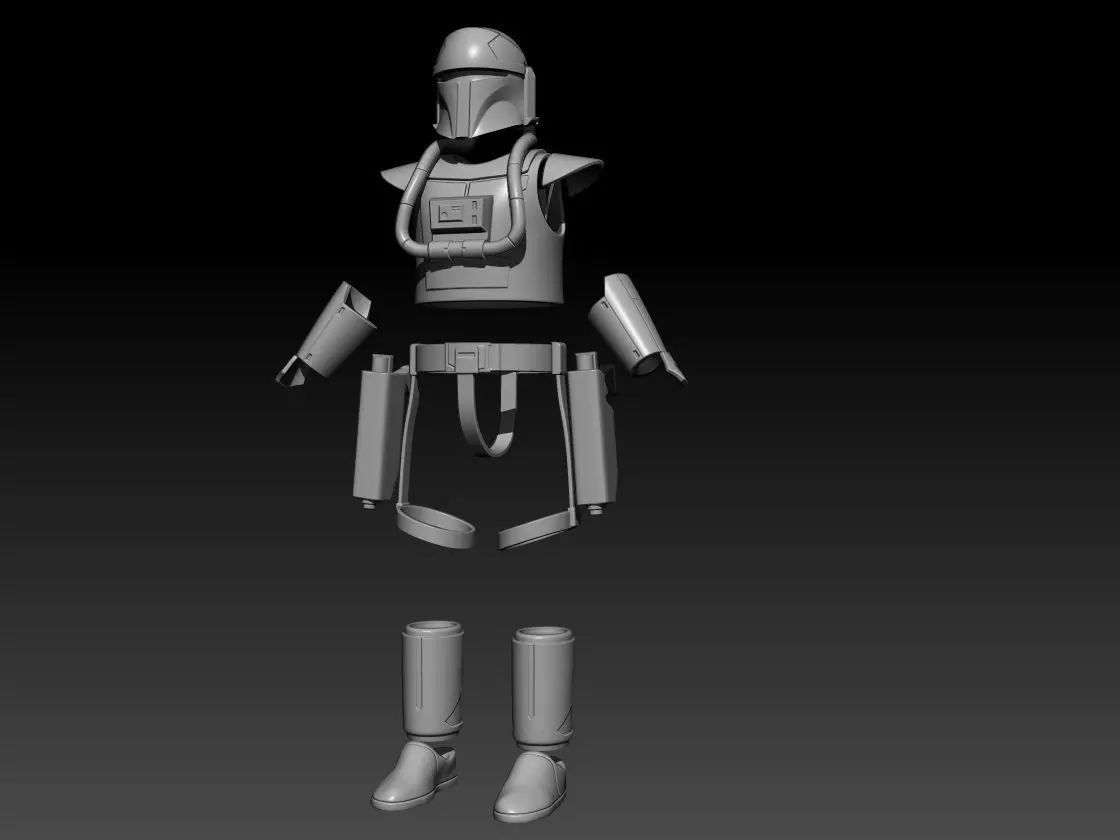
Task: Click the hanging crotch strap under the belt
Action: (488, 413)
